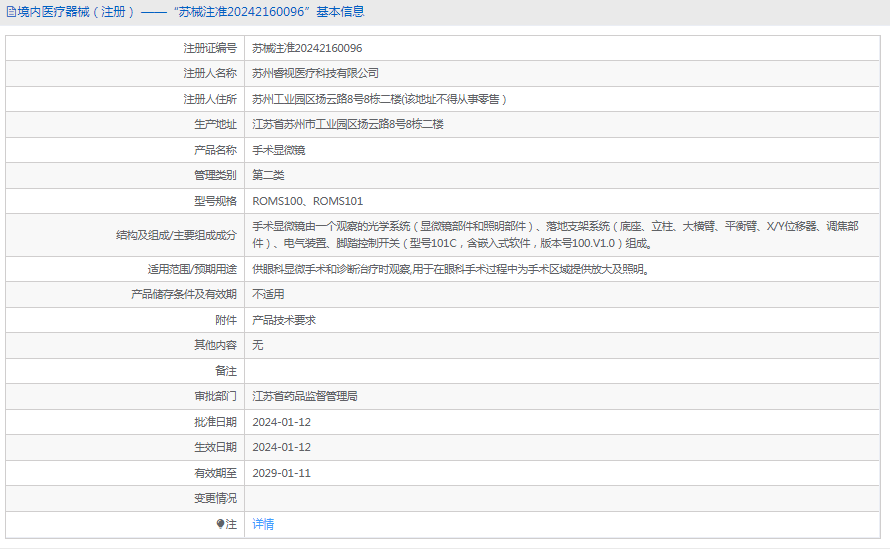This screenshot has height=549, width=890.
Task: Select intended use text 供眼科显微手术和诊断治疗时观察
Action: 451,269
